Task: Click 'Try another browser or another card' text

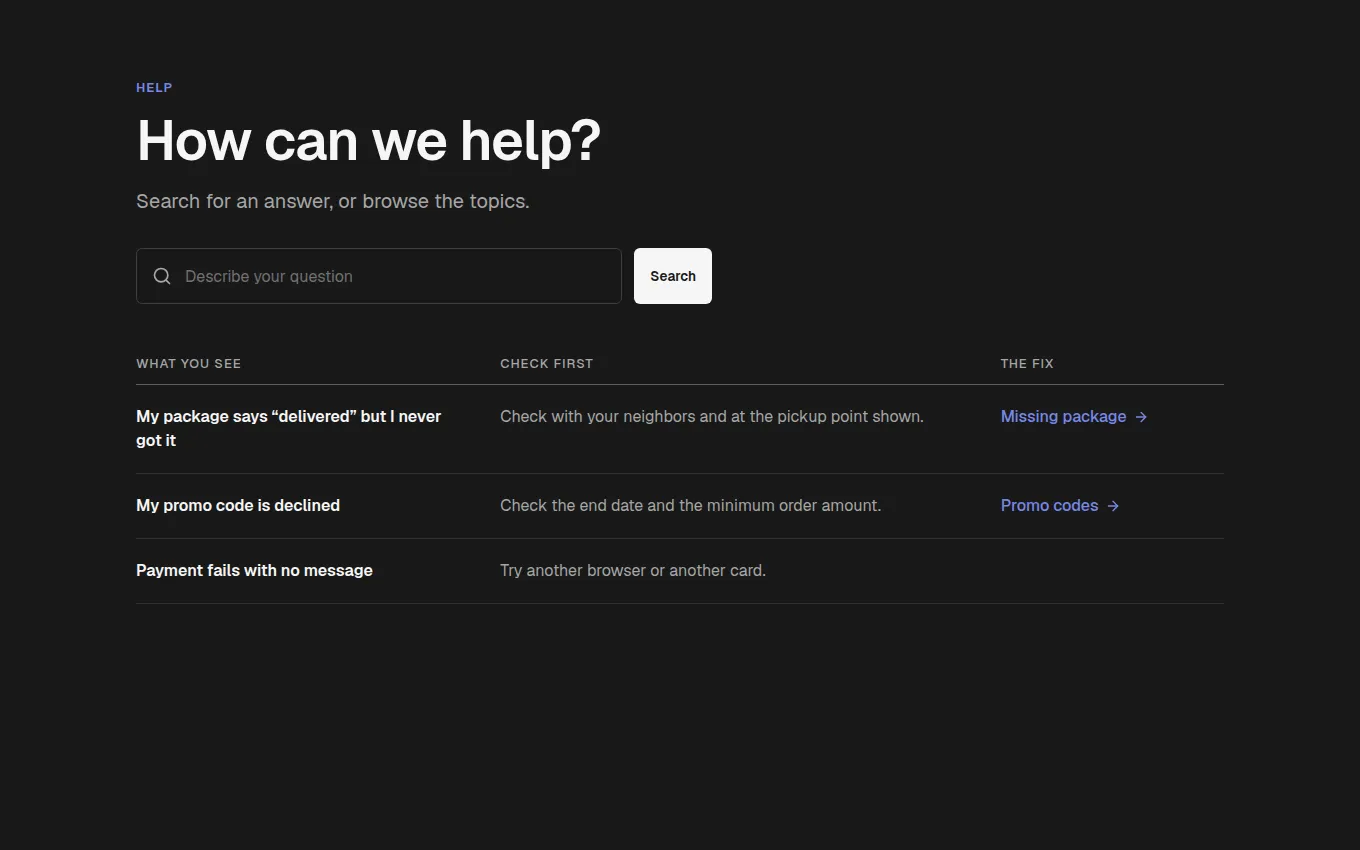Action: point(633,570)
